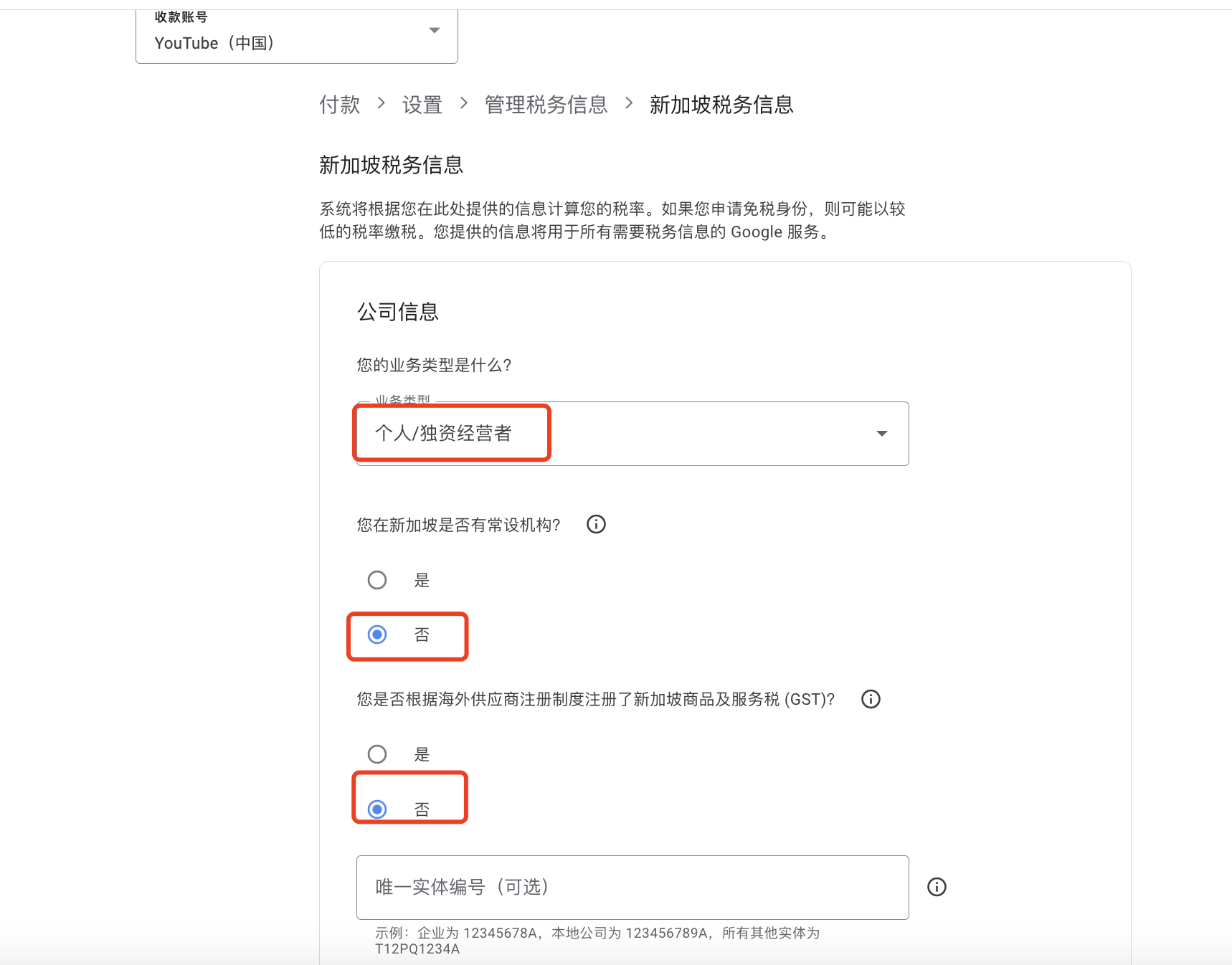Focus the 唯一实体编号（可选）input field
1232x965 pixels.
click(x=632, y=887)
